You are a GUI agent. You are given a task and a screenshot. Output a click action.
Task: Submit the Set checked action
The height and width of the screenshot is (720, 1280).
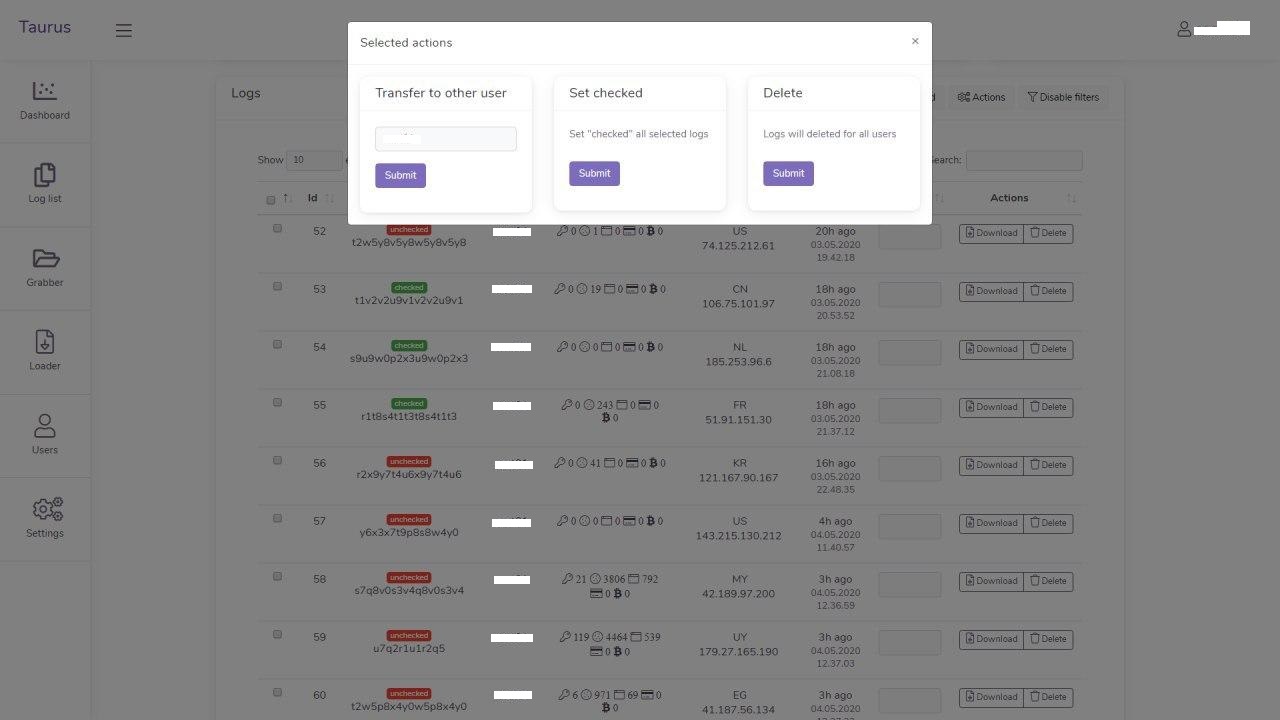tap(594, 173)
